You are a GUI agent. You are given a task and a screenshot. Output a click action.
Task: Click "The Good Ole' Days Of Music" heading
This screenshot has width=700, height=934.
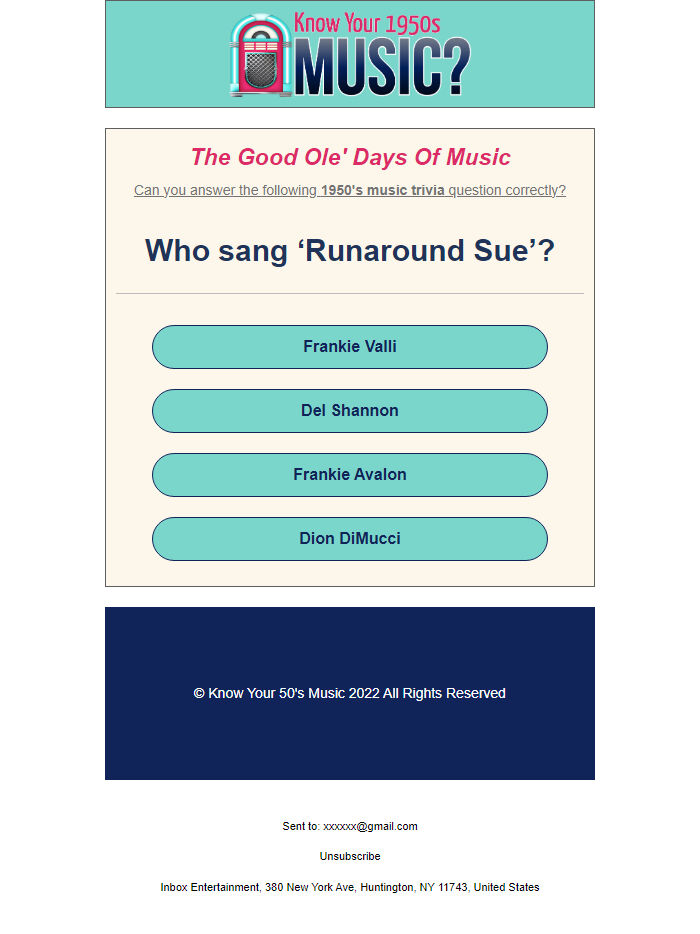tap(350, 158)
